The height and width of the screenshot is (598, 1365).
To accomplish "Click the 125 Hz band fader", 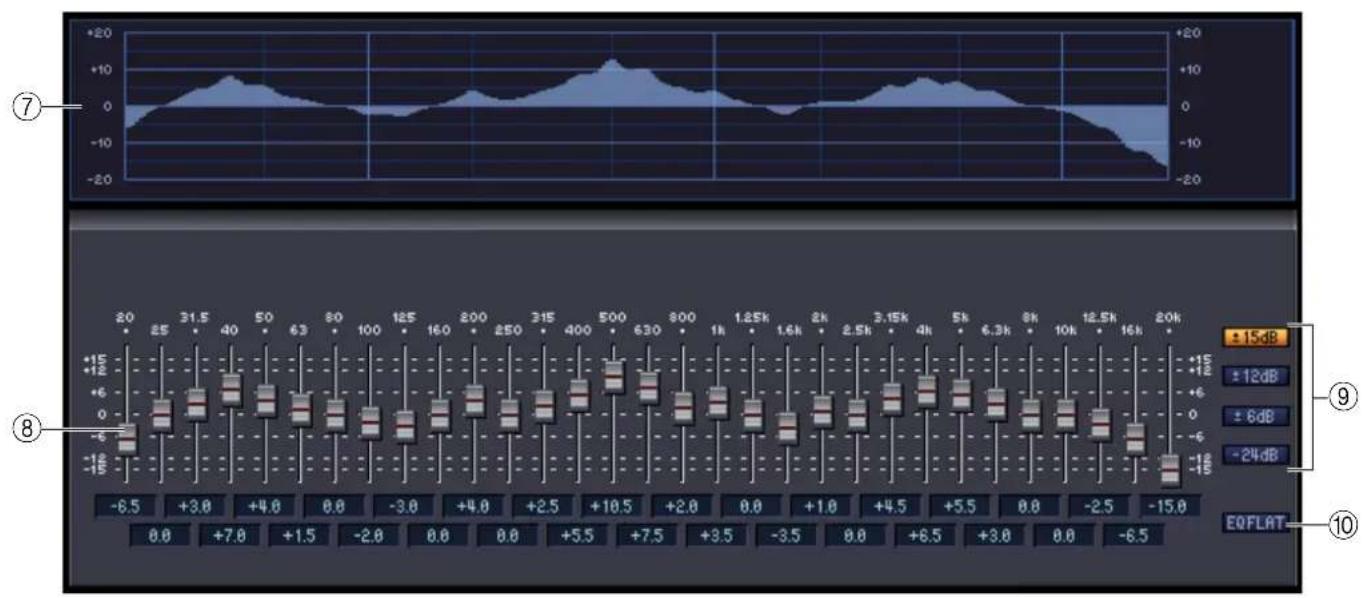I will click(405, 425).
